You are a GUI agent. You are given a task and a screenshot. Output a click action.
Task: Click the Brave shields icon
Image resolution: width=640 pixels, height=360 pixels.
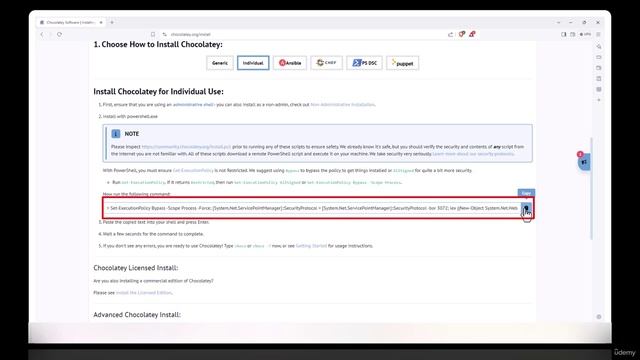pyautogui.click(x=462, y=34)
